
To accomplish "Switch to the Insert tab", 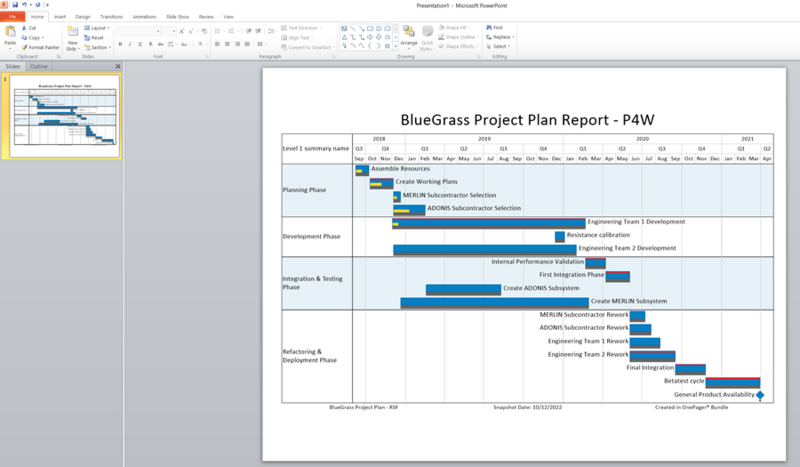I will (x=60, y=17).
